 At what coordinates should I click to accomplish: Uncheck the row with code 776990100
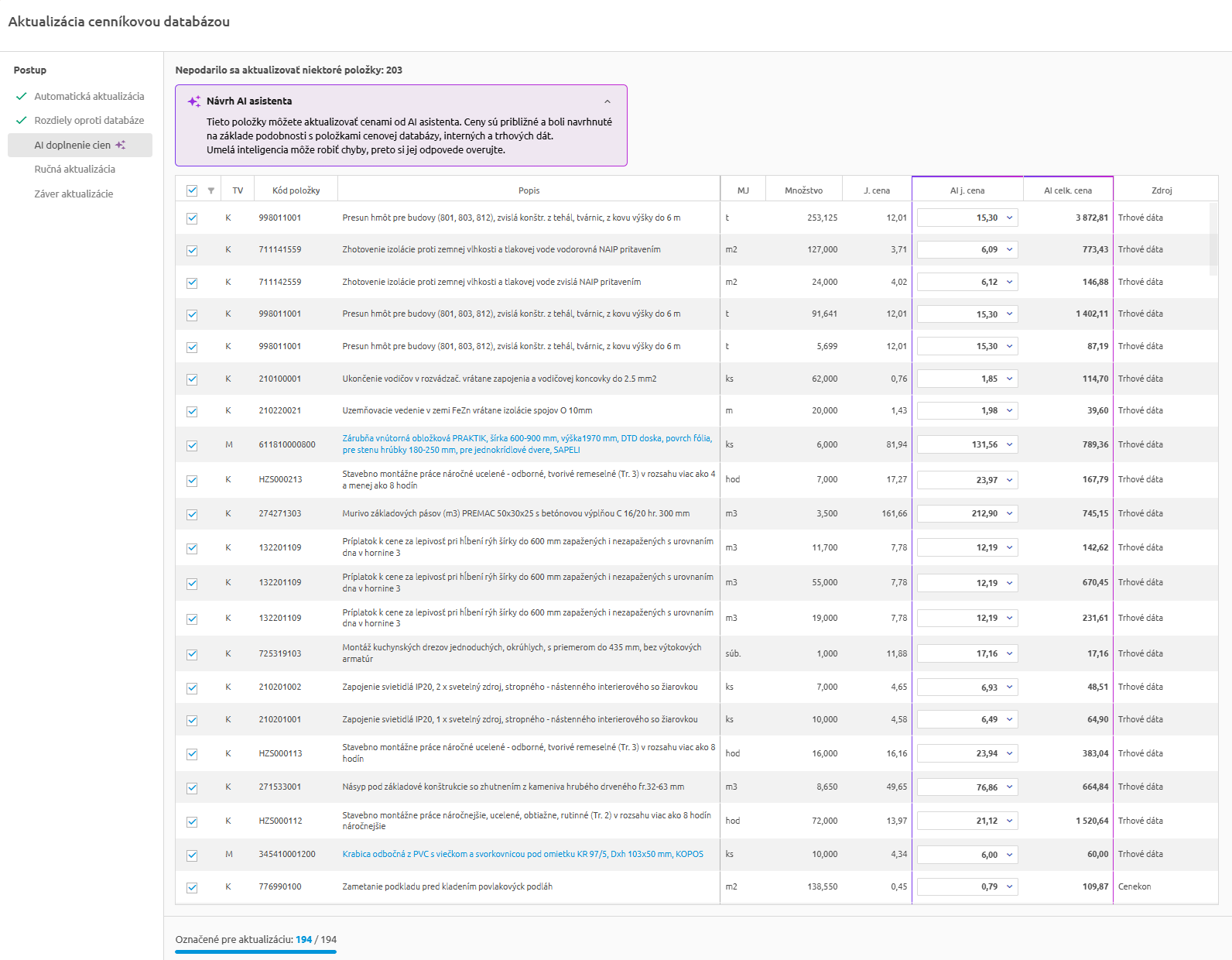[192, 888]
